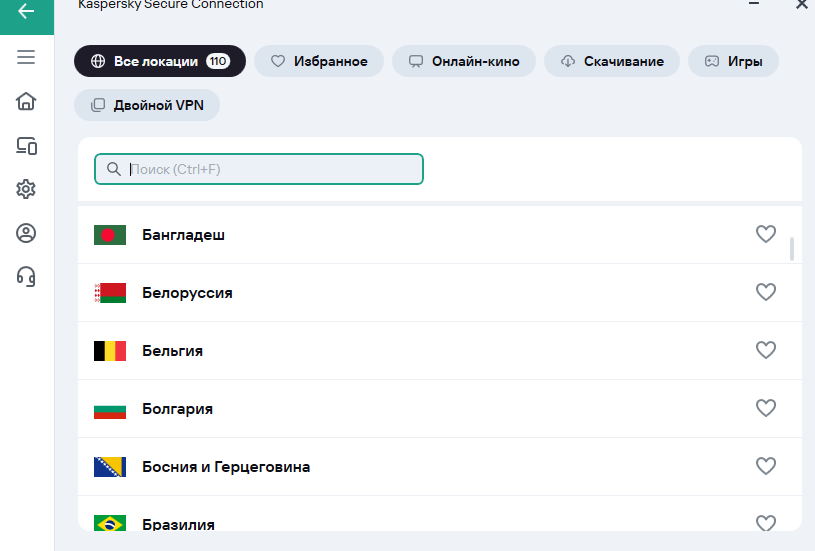
Task: Select the Двойной VPN tab
Action: 147,105
